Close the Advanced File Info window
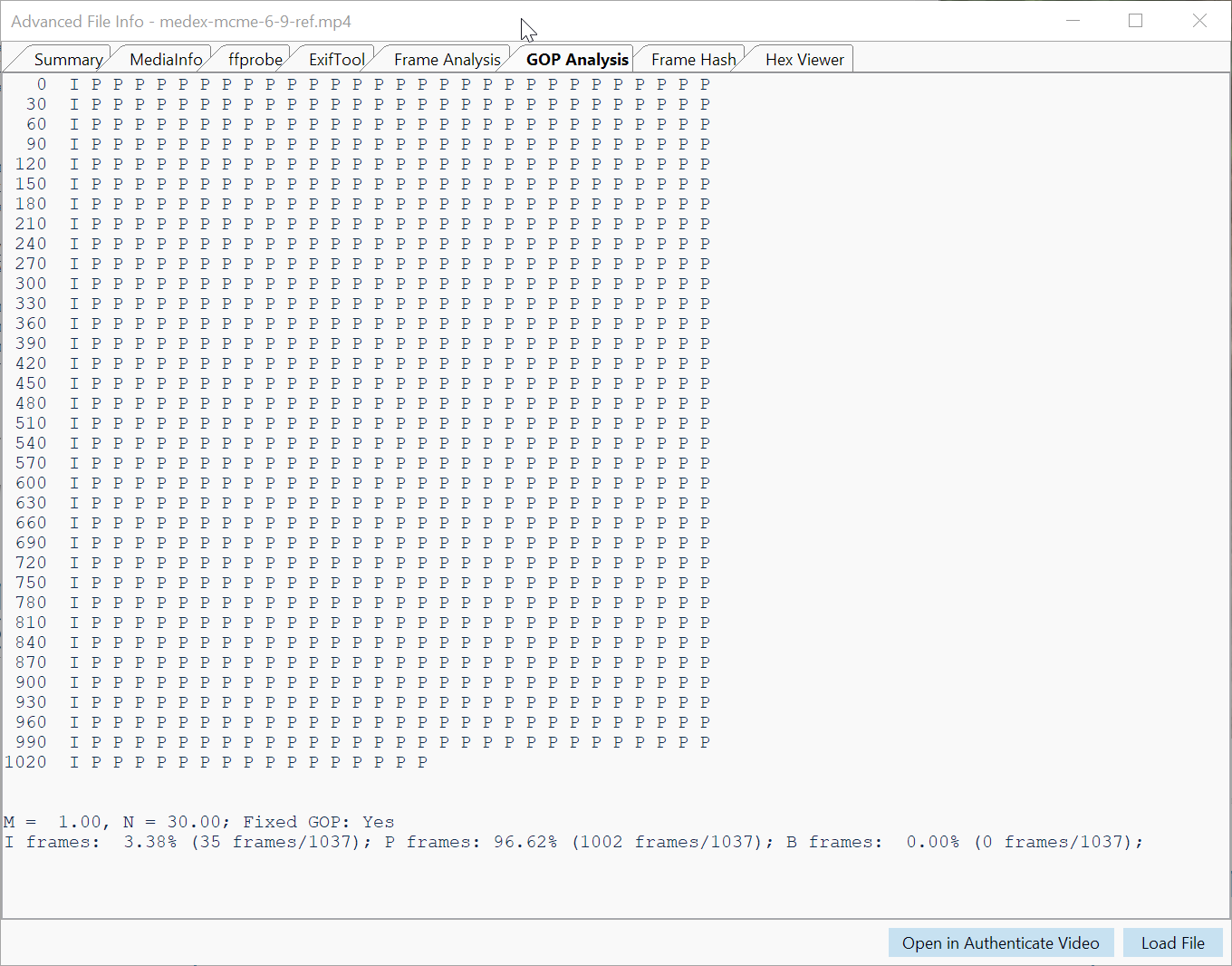Image resolution: width=1232 pixels, height=966 pixels. point(1198,21)
